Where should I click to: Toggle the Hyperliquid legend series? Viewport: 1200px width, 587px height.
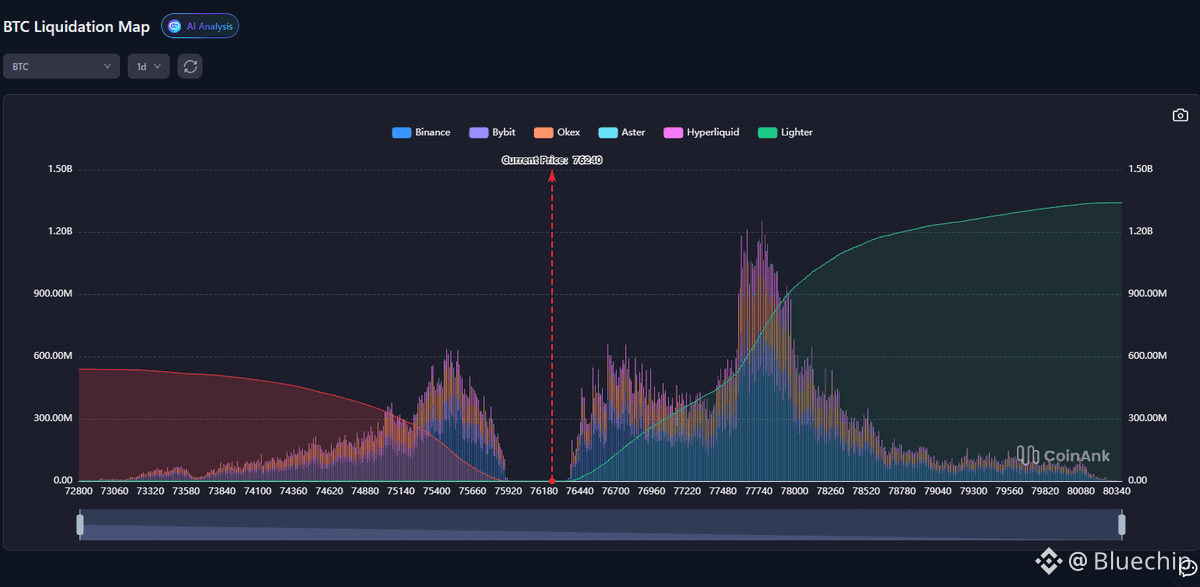(x=701, y=132)
